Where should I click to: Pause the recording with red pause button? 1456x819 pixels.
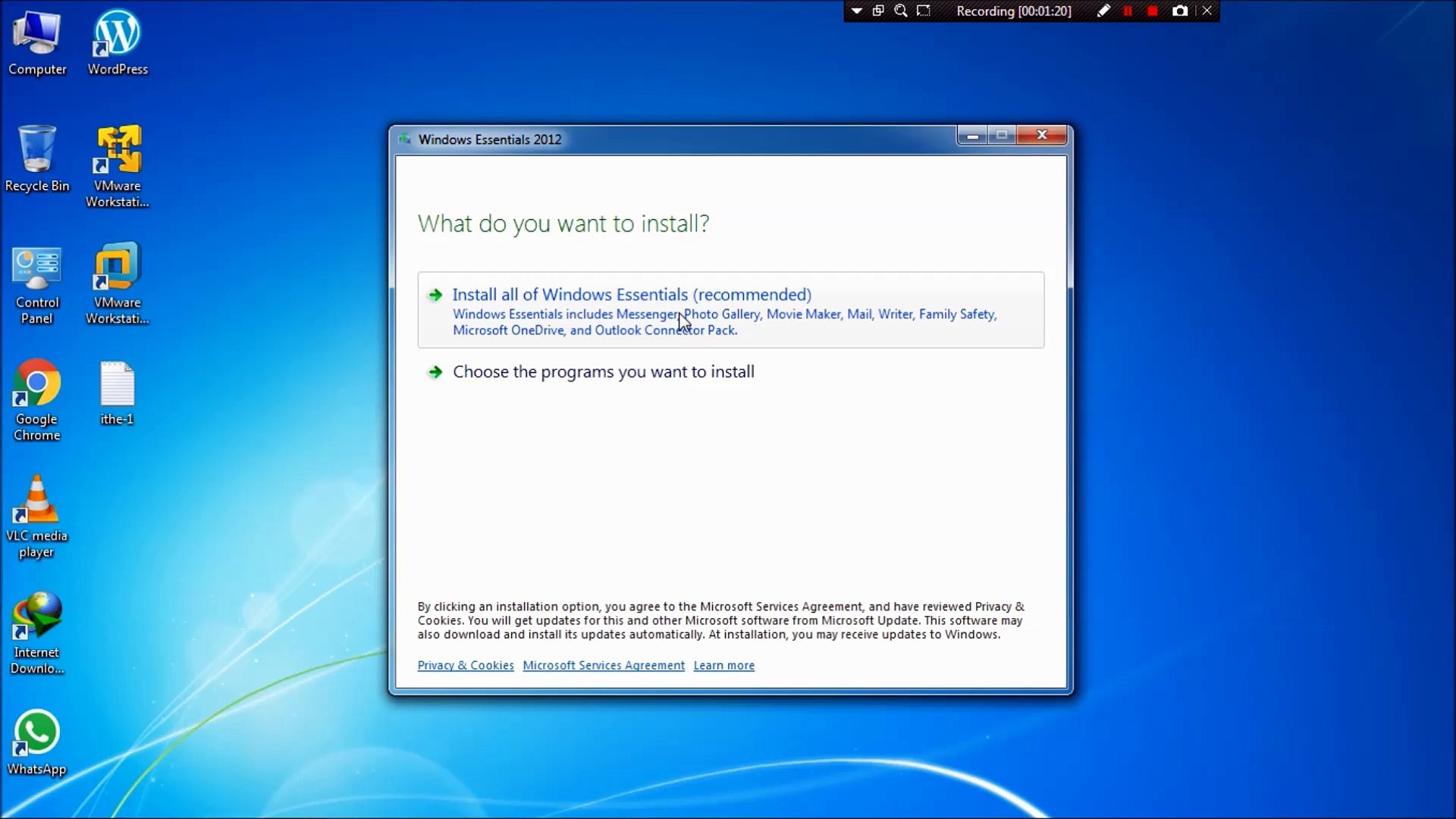point(1128,11)
